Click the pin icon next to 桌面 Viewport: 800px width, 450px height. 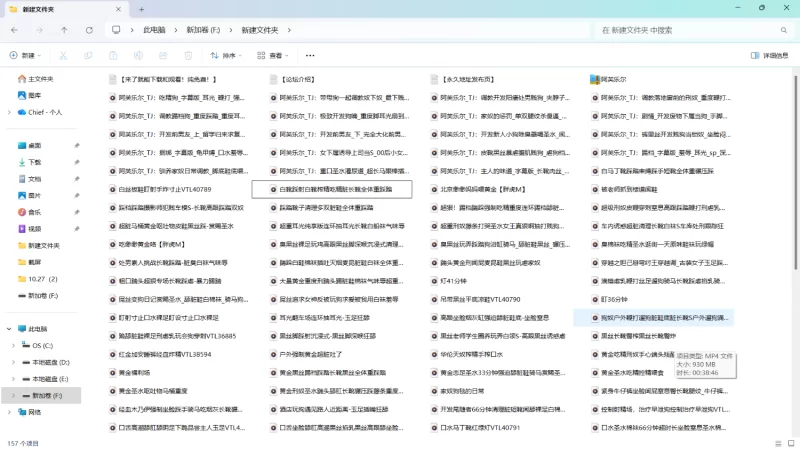(77, 145)
